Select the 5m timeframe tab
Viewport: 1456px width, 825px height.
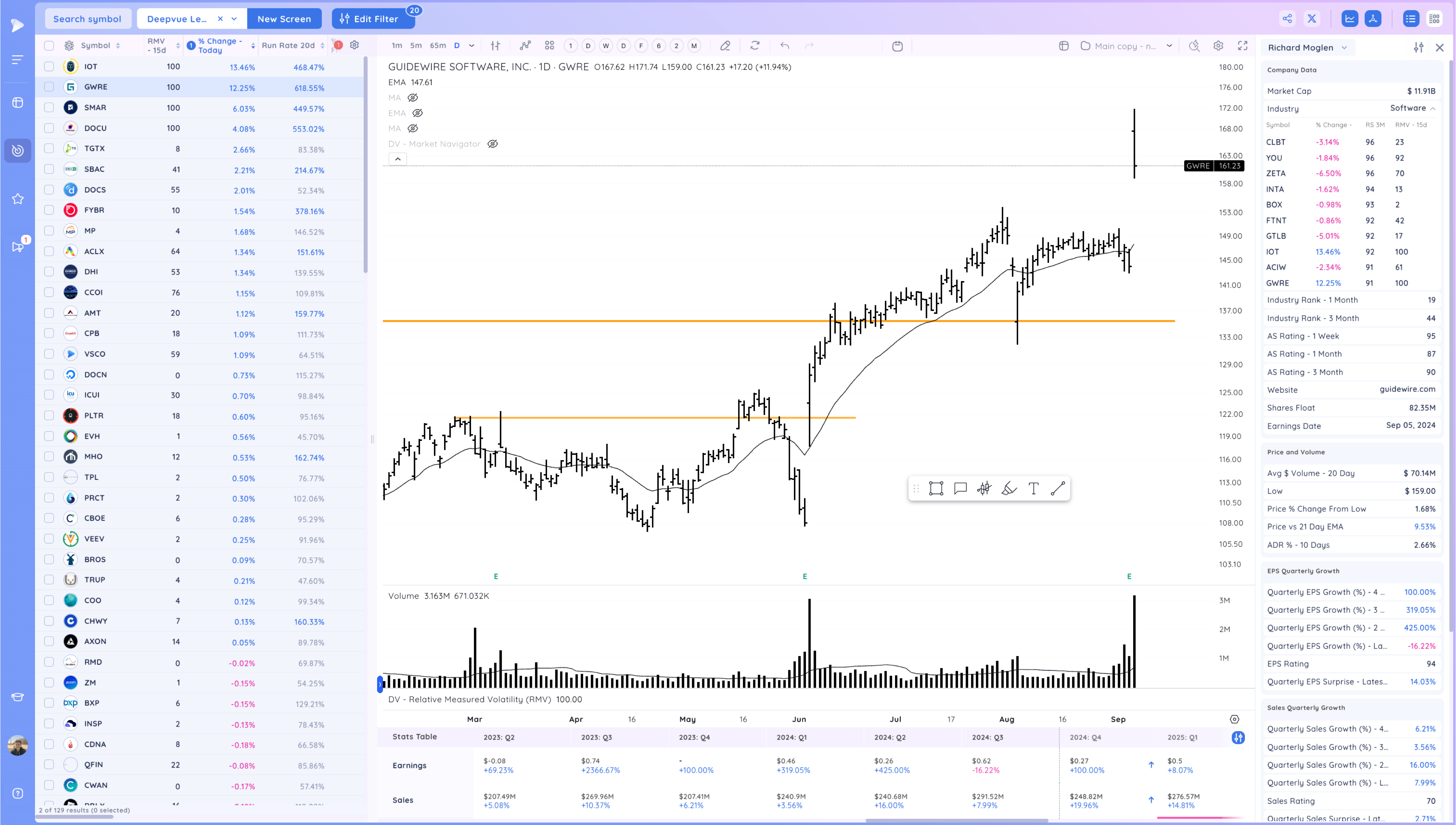[x=416, y=46]
